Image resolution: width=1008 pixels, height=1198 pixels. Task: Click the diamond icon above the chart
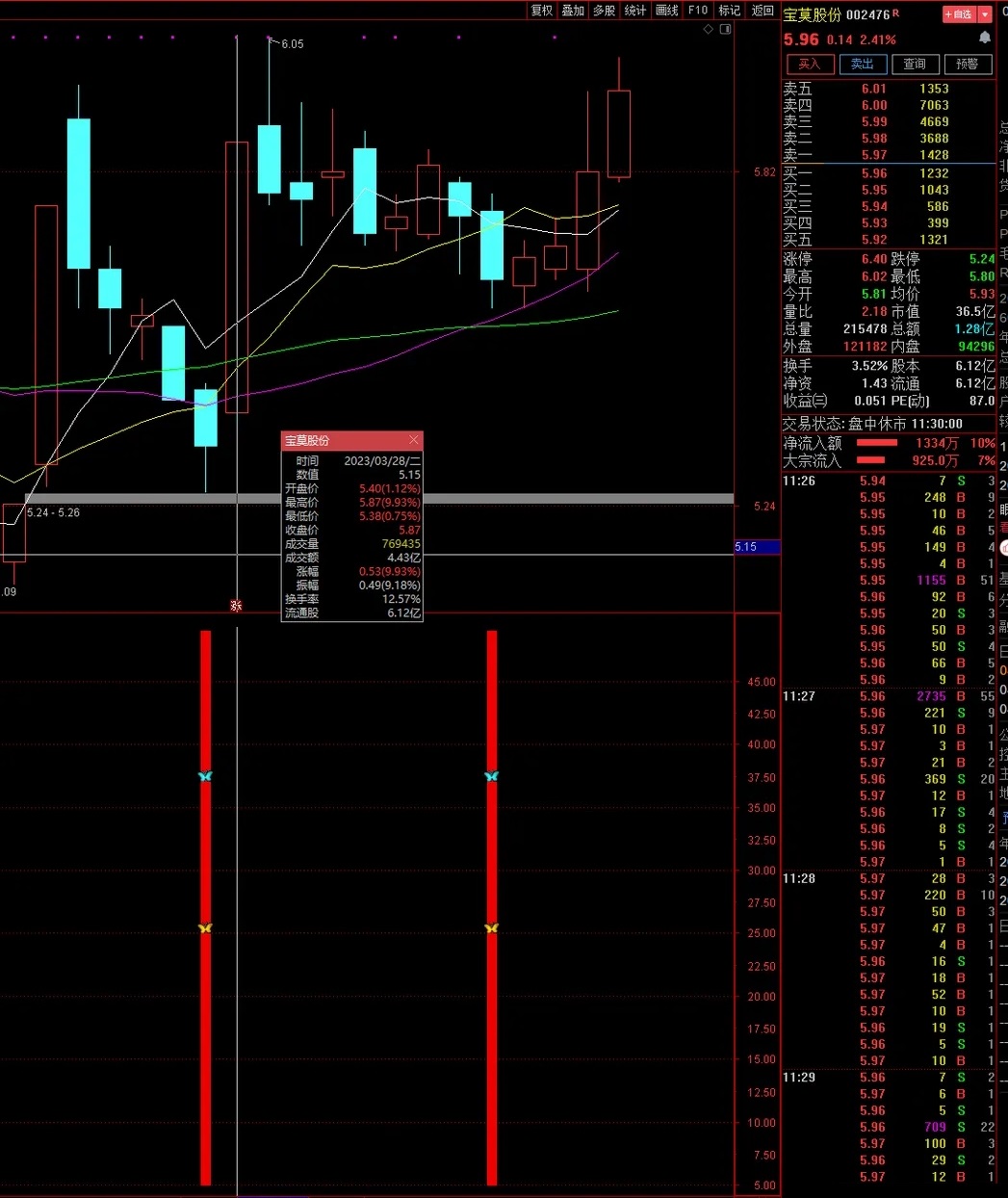tap(709, 29)
